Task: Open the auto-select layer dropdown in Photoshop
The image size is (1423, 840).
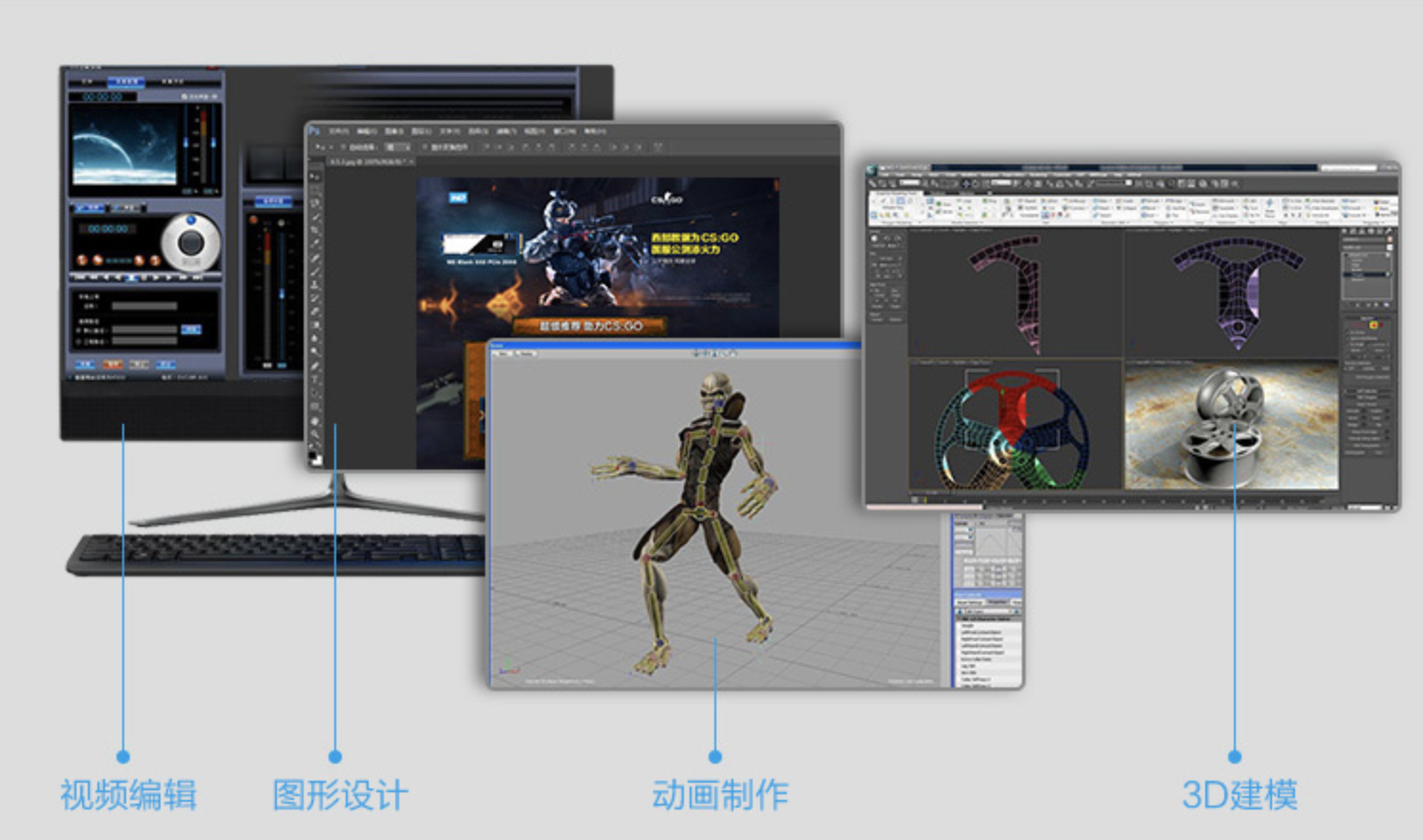Action: click(397, 148)
